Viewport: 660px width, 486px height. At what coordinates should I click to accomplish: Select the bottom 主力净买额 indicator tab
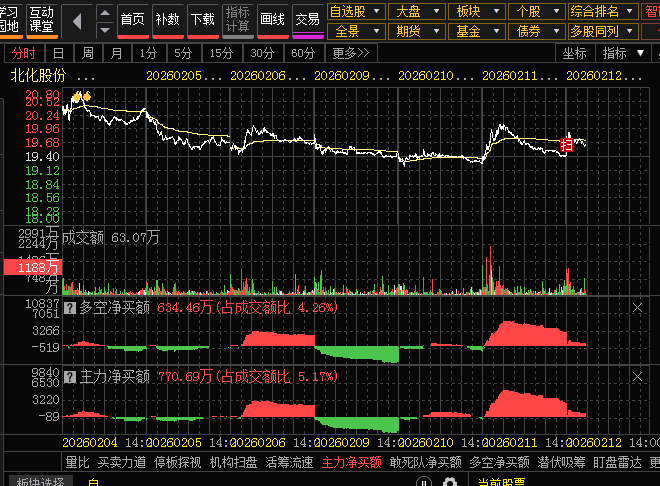(x=351, y=462)
